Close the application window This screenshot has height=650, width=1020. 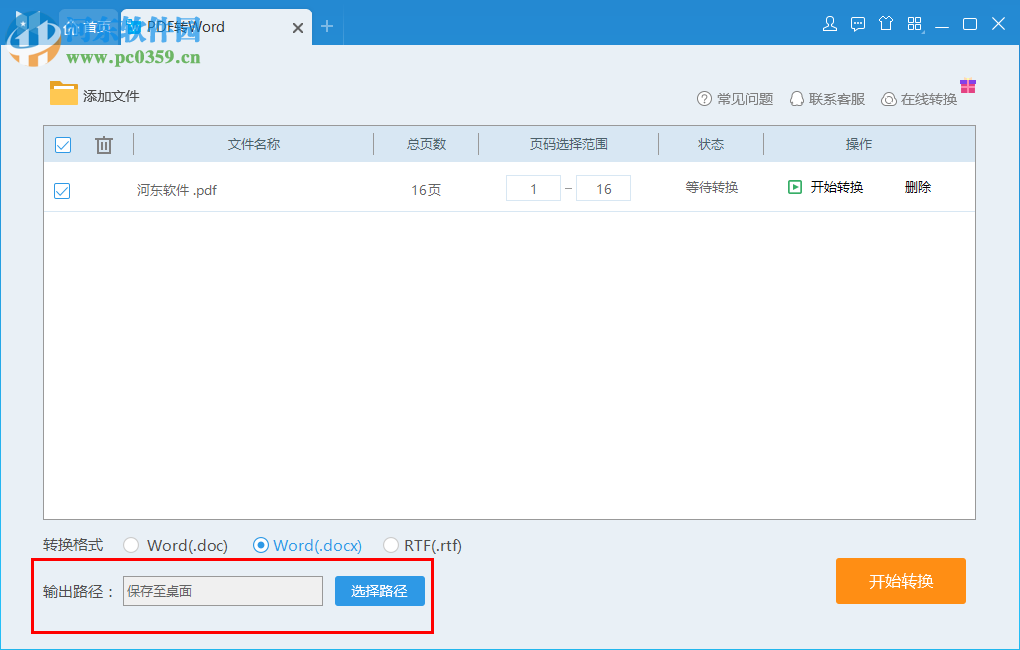coord(999,24)
